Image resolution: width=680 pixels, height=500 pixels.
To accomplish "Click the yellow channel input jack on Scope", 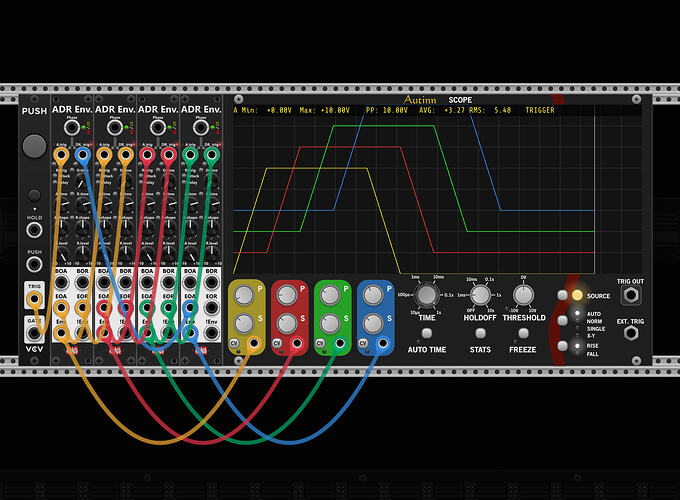I will click(253, 343).
